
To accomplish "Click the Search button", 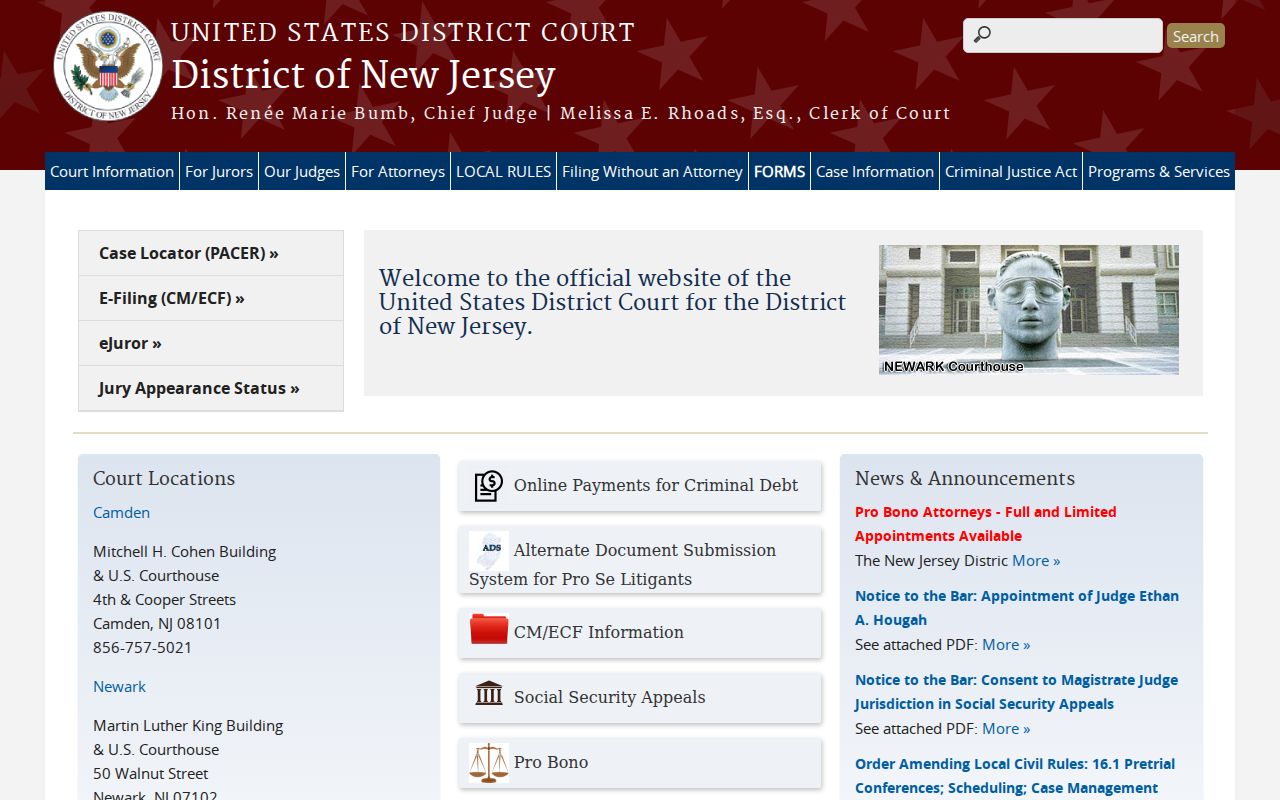I will 1196,36.
